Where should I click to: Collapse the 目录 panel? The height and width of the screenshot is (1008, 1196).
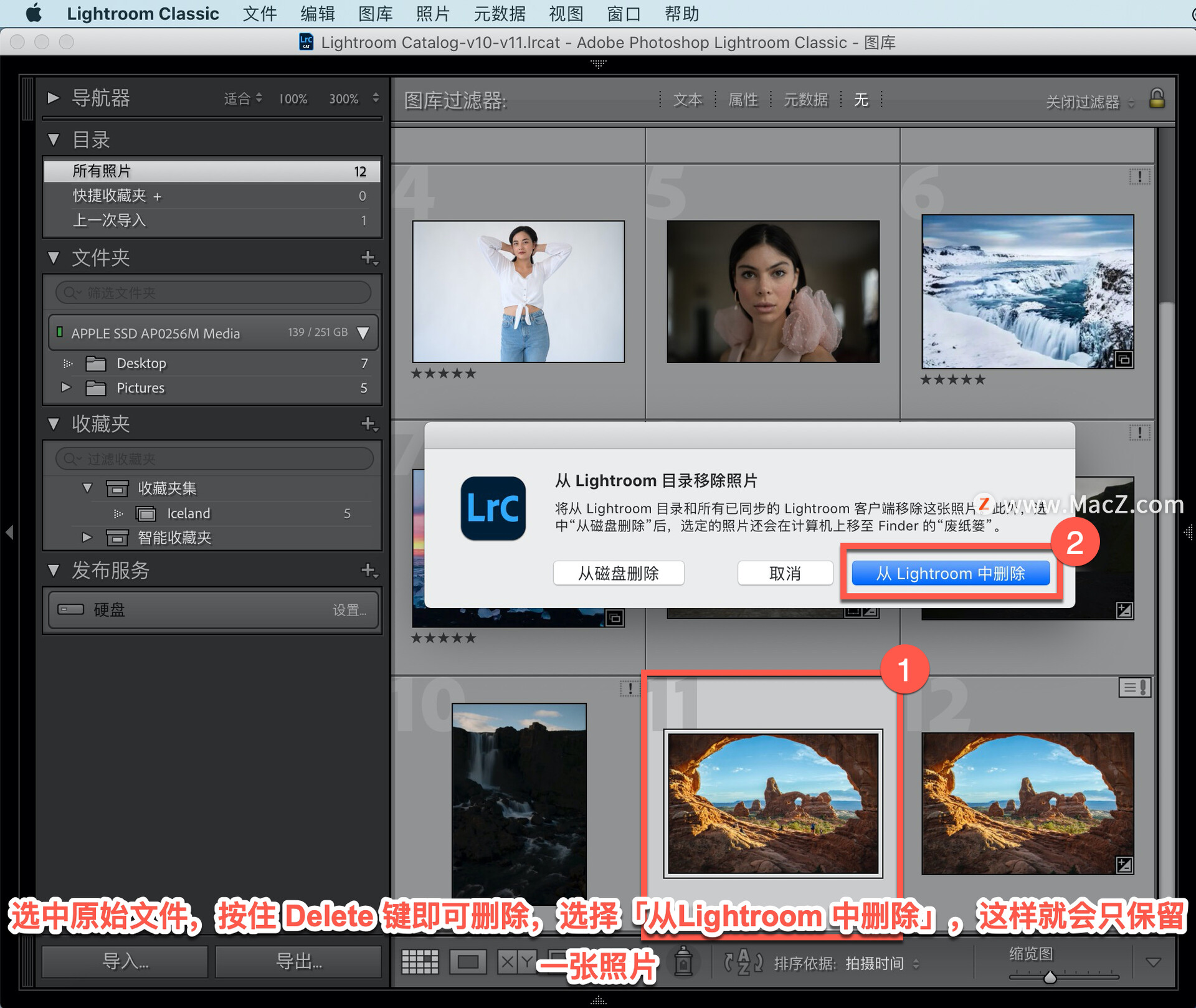[54, 140]
